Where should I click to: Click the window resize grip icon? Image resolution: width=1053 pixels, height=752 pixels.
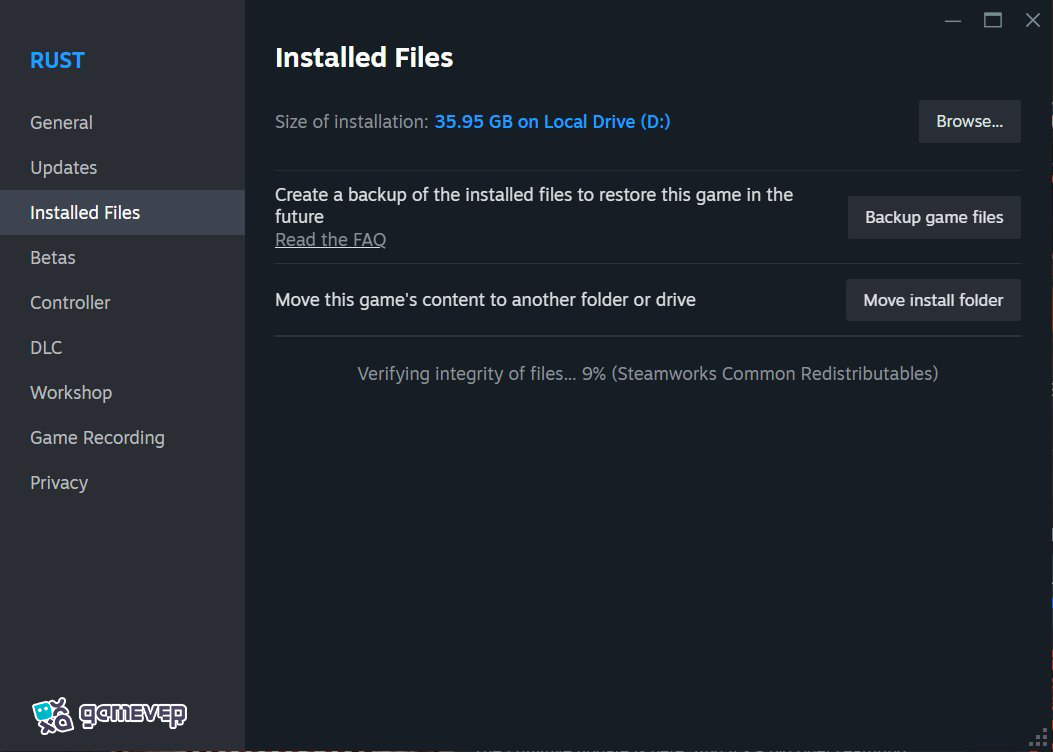(x=1039, y=738)
